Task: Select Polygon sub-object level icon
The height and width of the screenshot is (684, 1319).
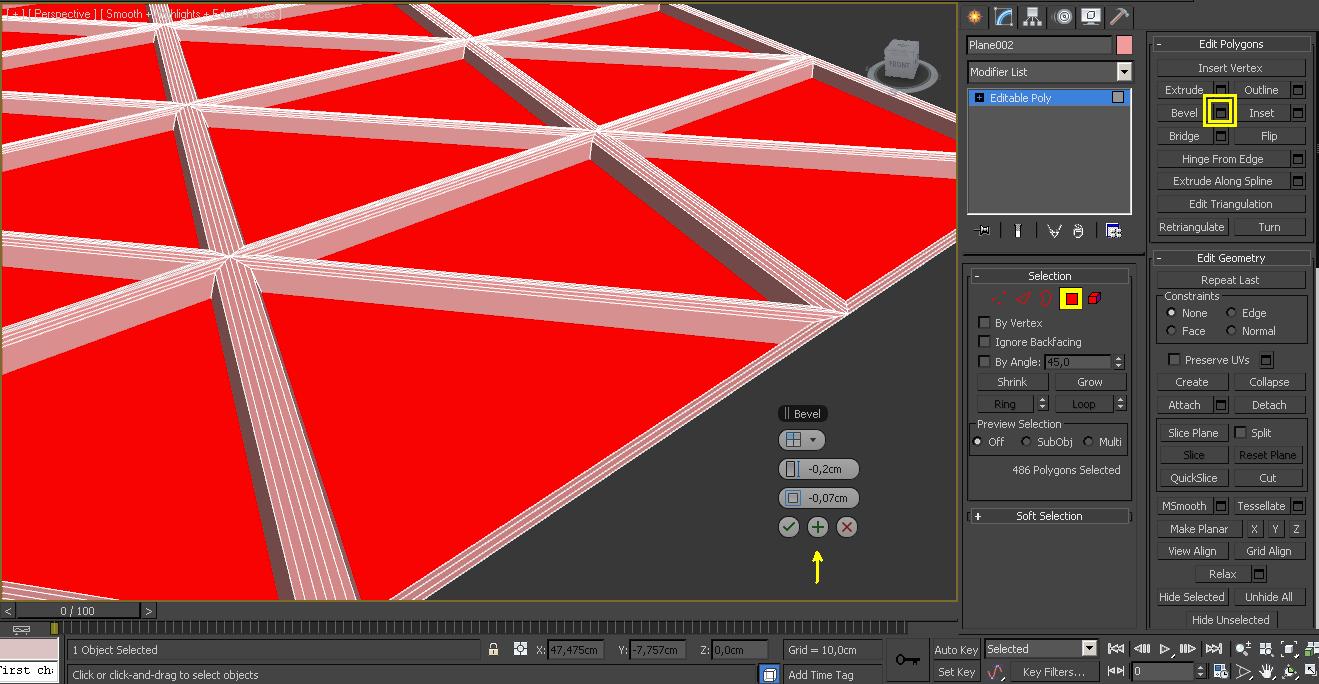Action: tap(1071, 298)
